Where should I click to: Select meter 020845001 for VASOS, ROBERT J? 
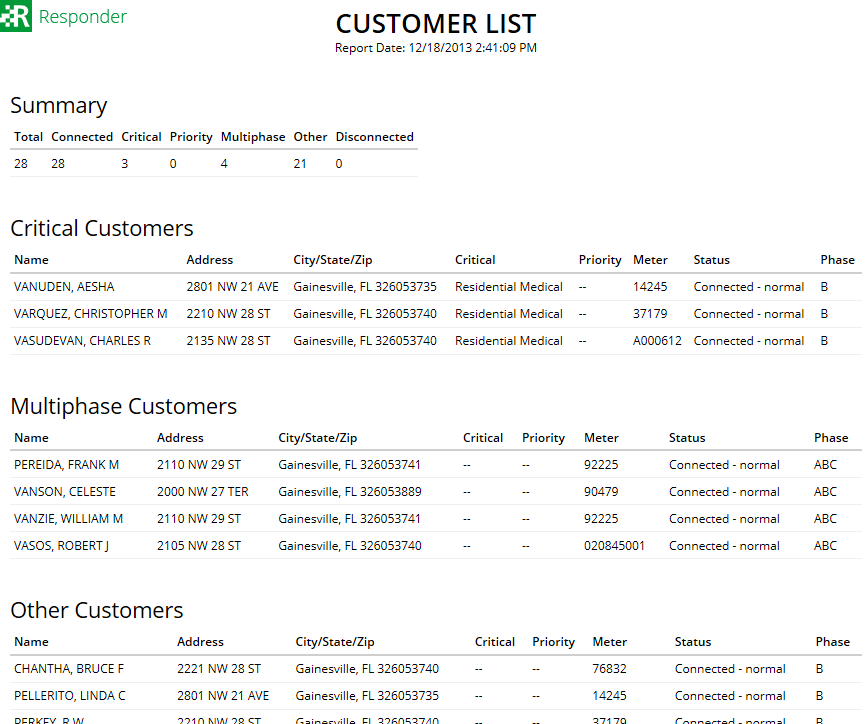coord(614,546)
